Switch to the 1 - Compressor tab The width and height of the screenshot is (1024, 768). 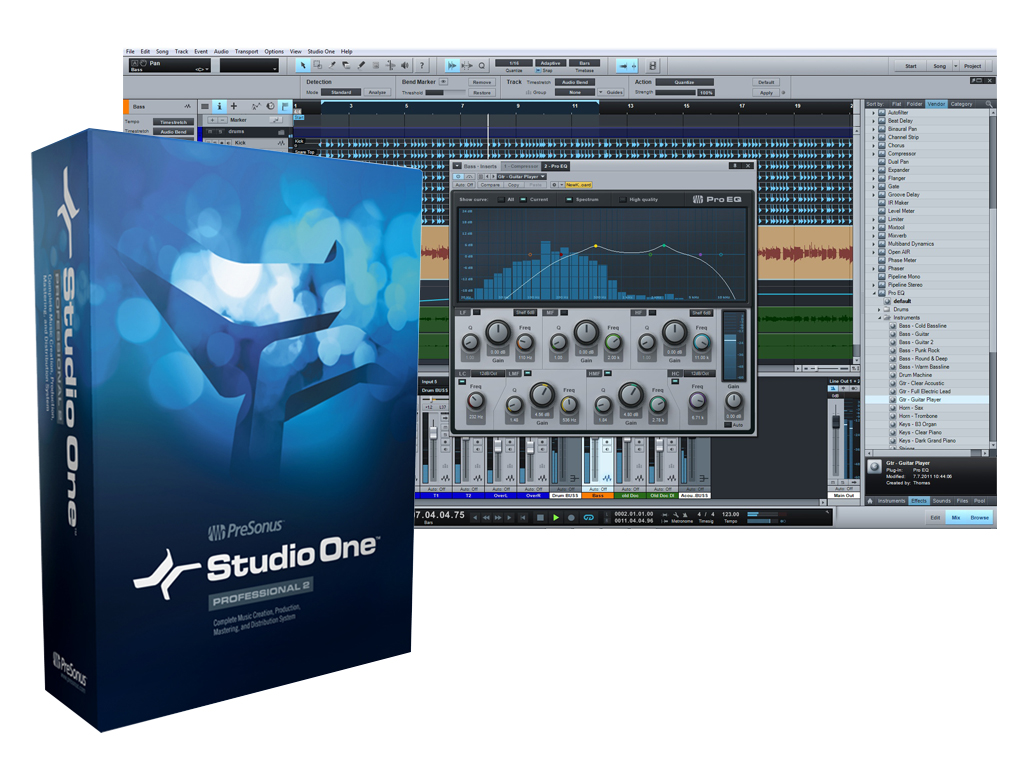click(519, 166)
